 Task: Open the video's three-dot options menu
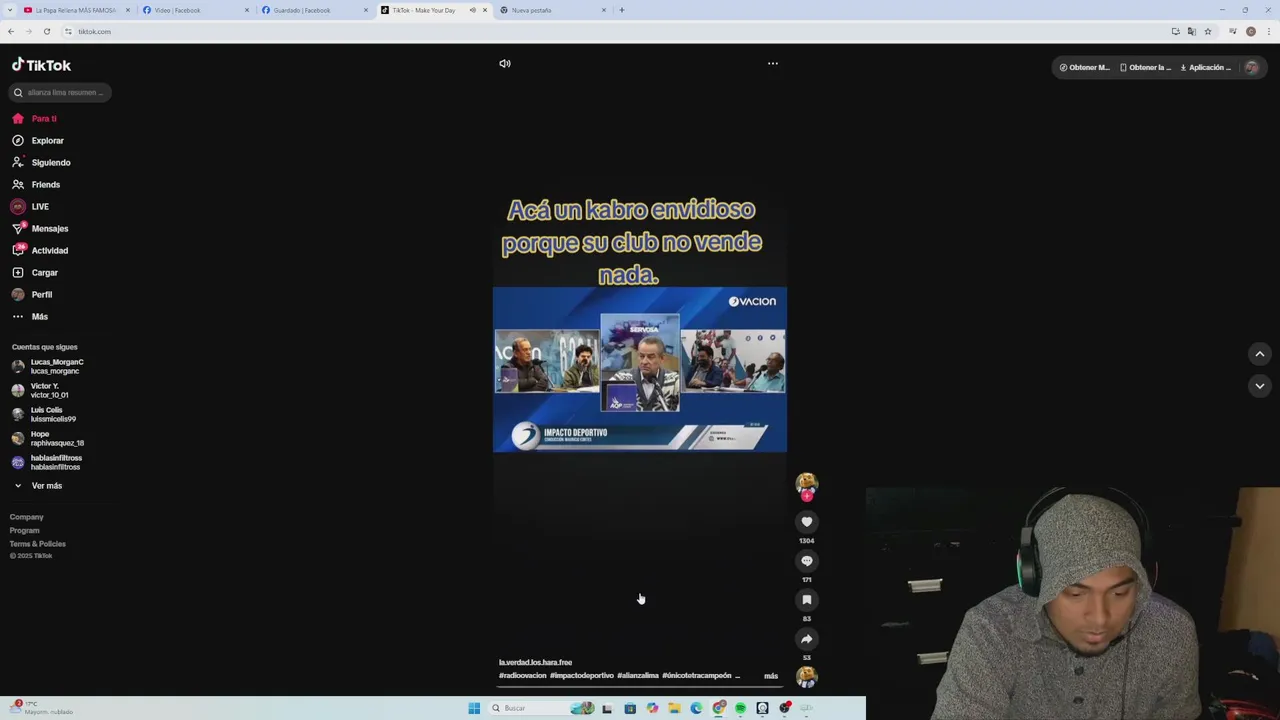point(773,63)
